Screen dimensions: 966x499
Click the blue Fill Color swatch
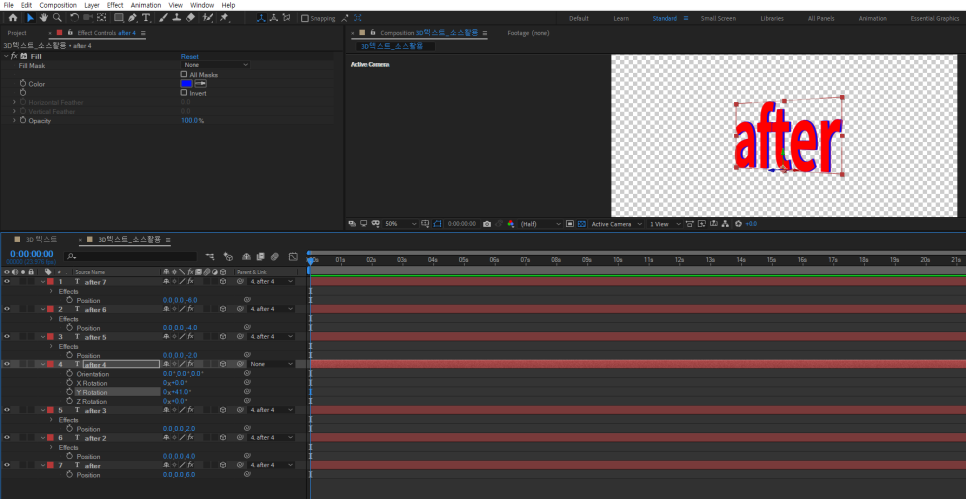point(187,84)
